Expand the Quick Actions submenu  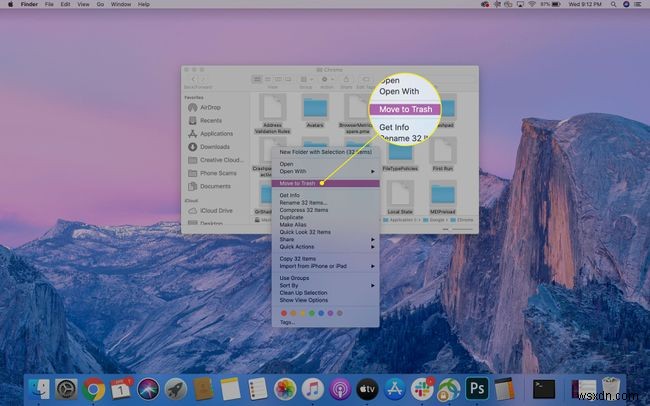tap(325, 247)
